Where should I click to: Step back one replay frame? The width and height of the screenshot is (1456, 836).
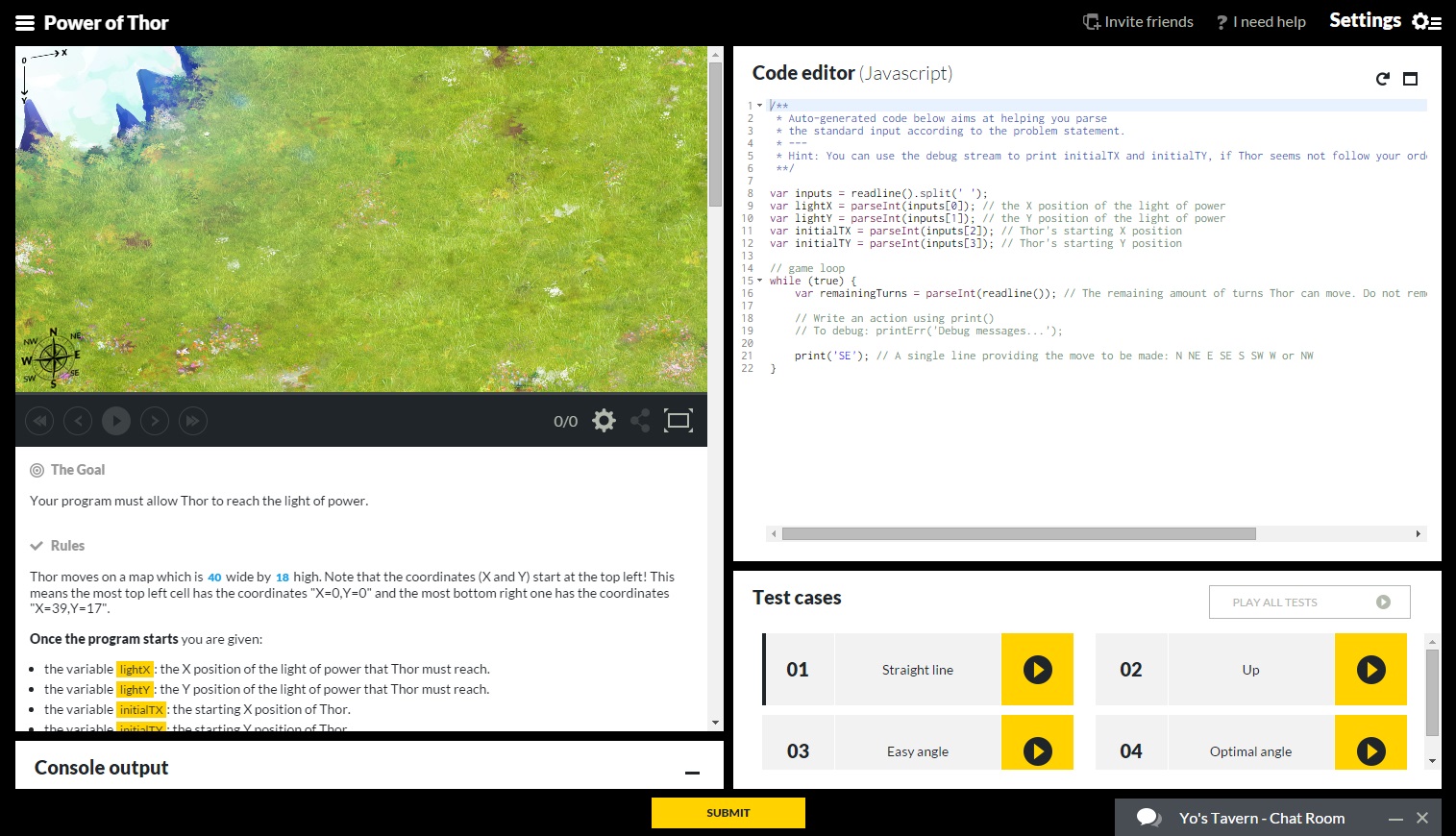tap(78, 420)
